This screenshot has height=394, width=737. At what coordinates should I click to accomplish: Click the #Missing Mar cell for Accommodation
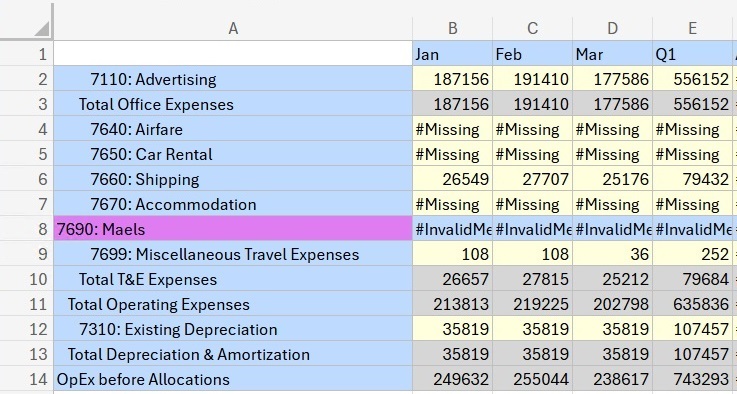point(612,204)
